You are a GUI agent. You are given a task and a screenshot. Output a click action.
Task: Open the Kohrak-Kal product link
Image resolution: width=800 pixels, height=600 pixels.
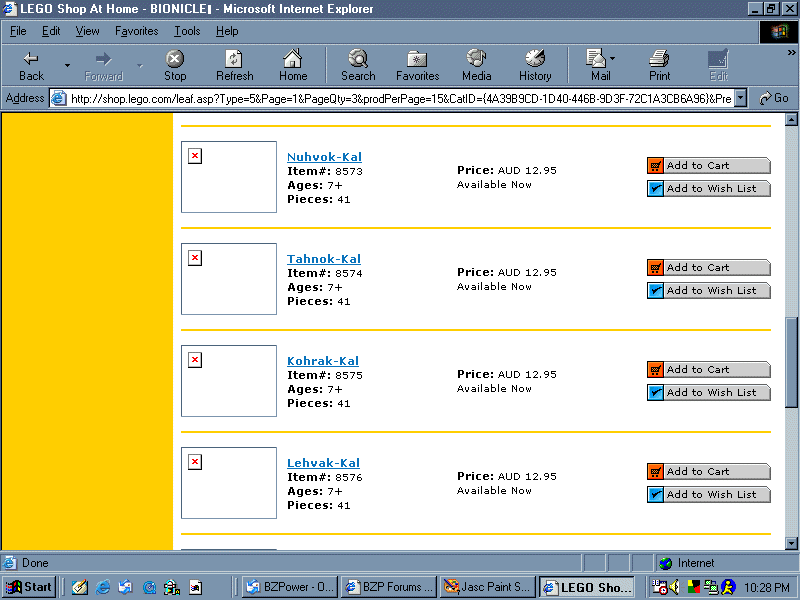323,361
